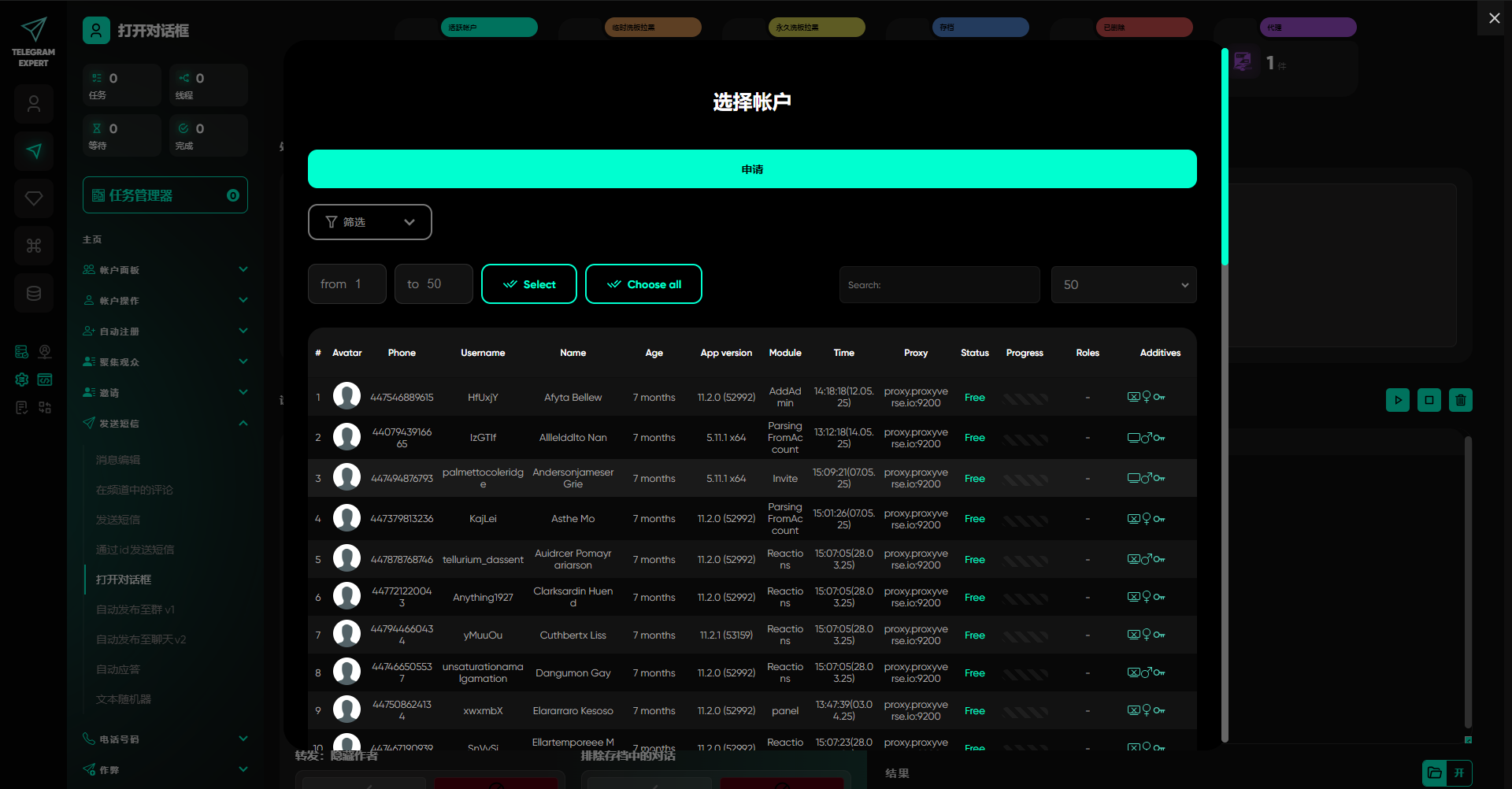Viewport: 1512px width, 789px height.
Task: Click the code window icon in sidebar
Action: [x=45, y=380]
